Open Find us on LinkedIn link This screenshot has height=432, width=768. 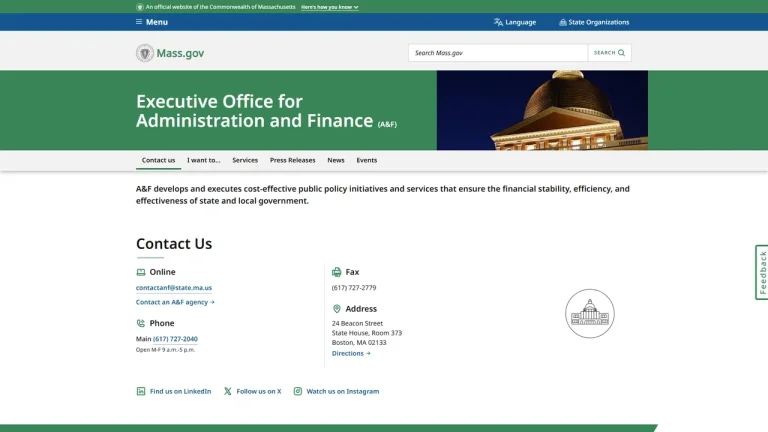click(180, 391)
